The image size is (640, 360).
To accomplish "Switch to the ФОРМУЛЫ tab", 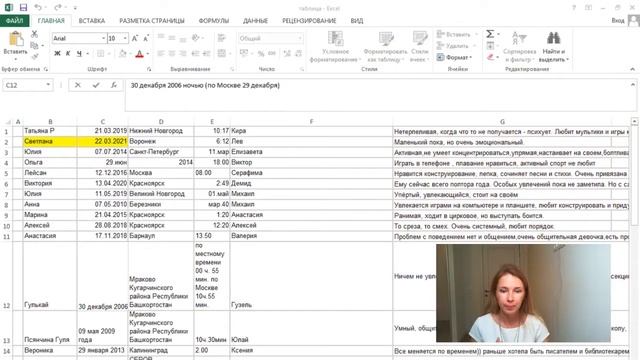I will (213, 20).
